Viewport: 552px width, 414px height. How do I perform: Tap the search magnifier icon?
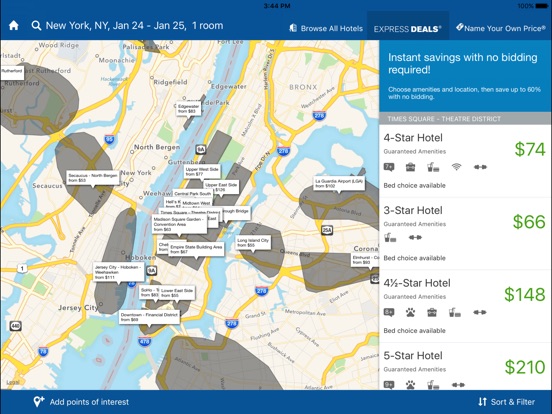point(36,25)
